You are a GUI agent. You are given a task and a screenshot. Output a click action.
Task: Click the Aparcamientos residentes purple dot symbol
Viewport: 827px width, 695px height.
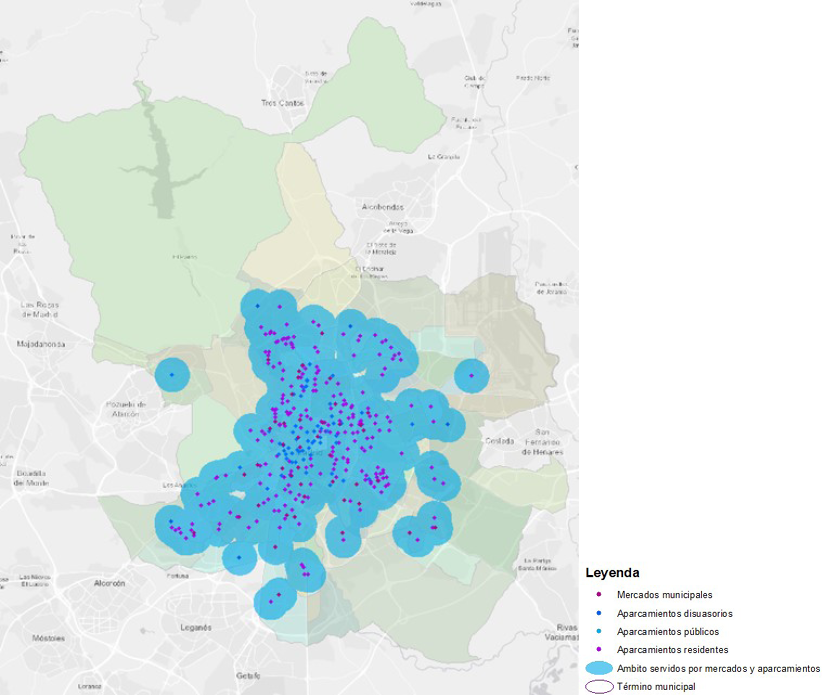(x=599, y=650)
